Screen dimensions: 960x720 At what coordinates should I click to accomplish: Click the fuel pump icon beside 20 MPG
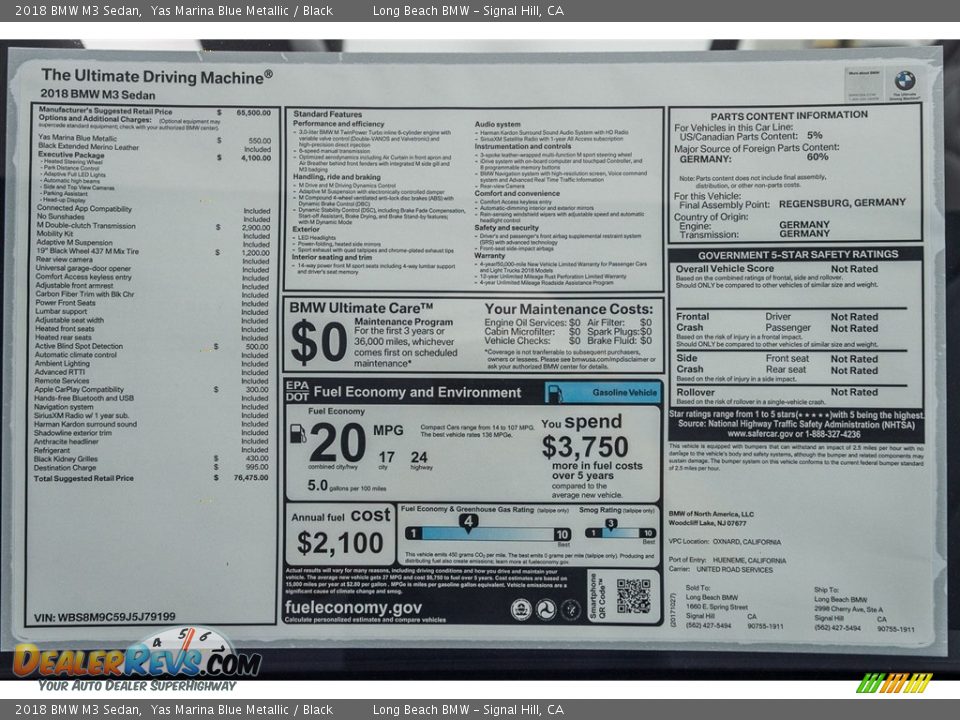click(298, 434)
